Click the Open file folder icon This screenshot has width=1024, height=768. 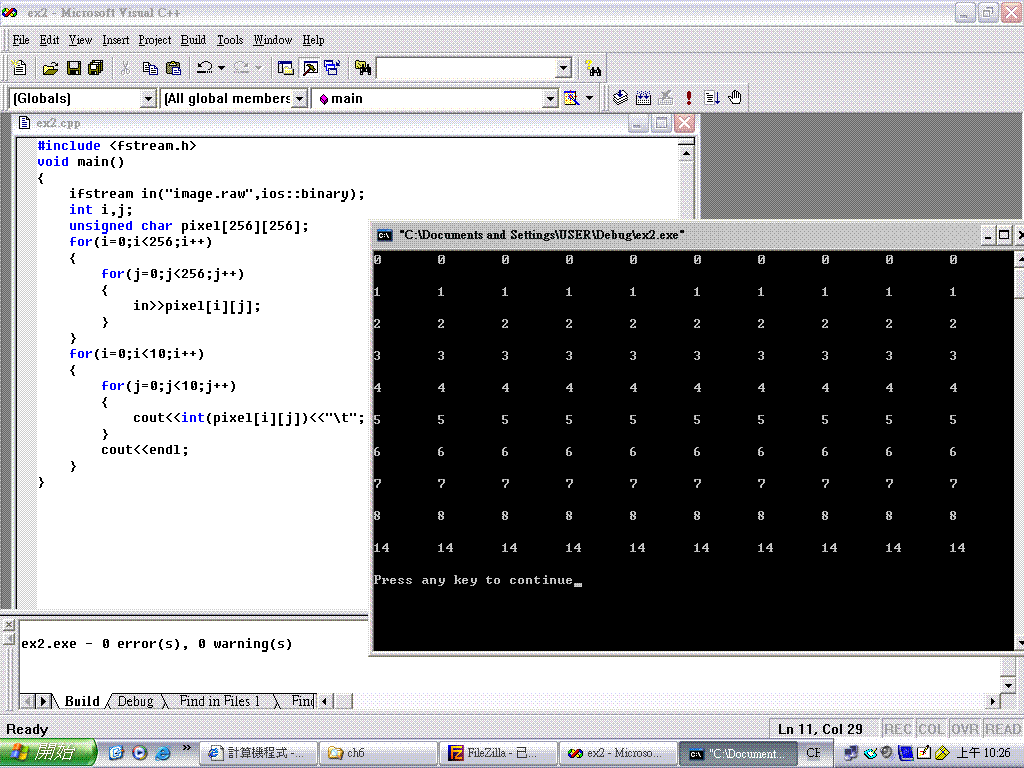(50, 68)
